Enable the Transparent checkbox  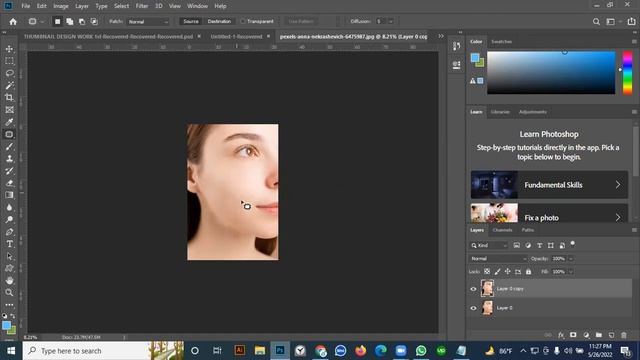click(x=243, y=21)
